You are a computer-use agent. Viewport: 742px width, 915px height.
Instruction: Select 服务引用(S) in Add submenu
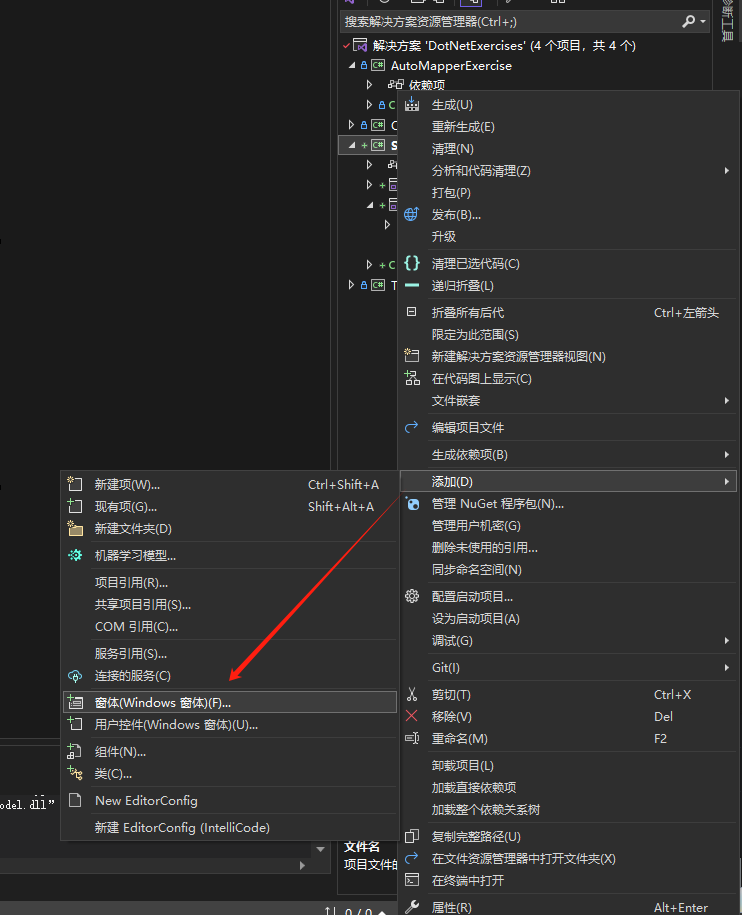pos(229,654)
